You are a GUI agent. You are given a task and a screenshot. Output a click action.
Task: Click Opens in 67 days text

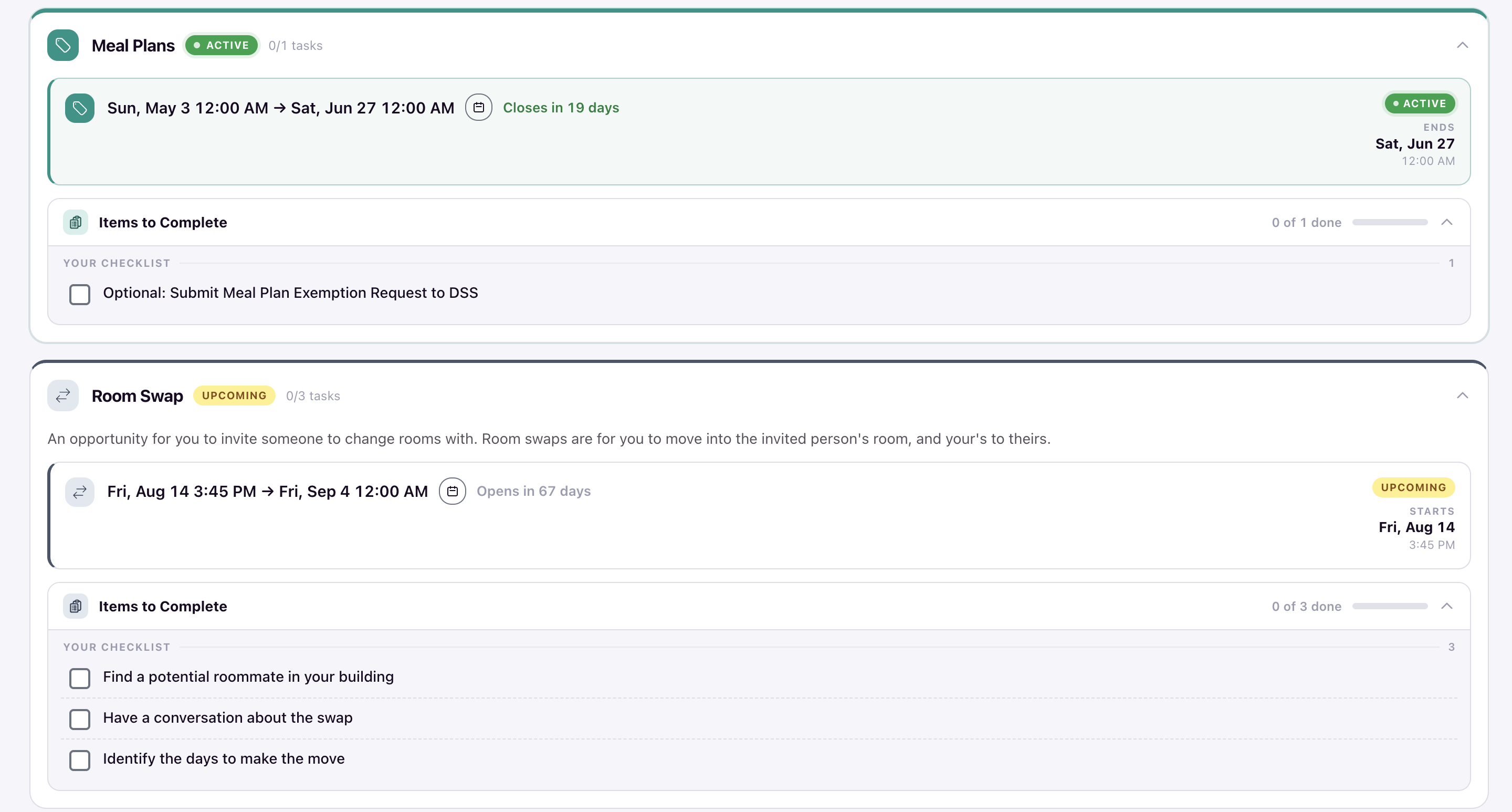(x=533, y=492)
